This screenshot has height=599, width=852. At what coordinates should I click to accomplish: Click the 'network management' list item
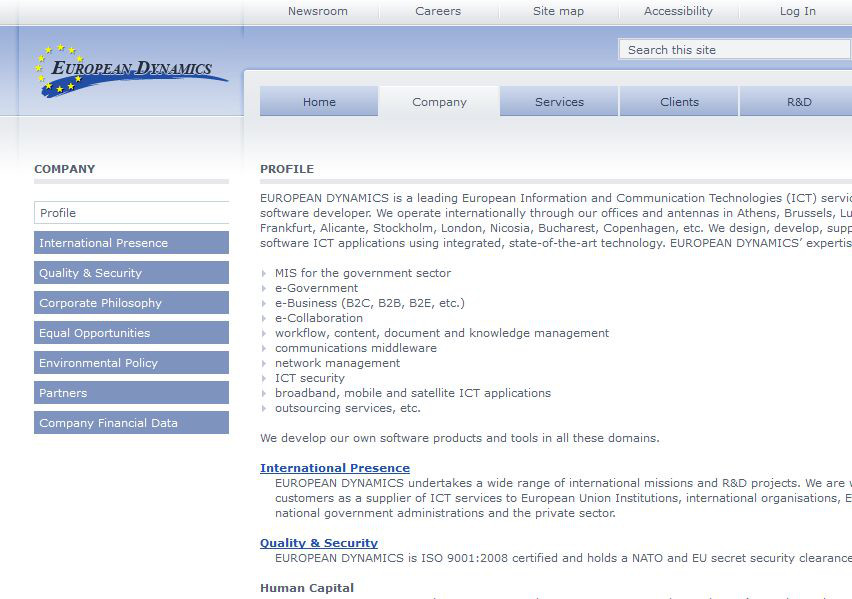(337, 363)
